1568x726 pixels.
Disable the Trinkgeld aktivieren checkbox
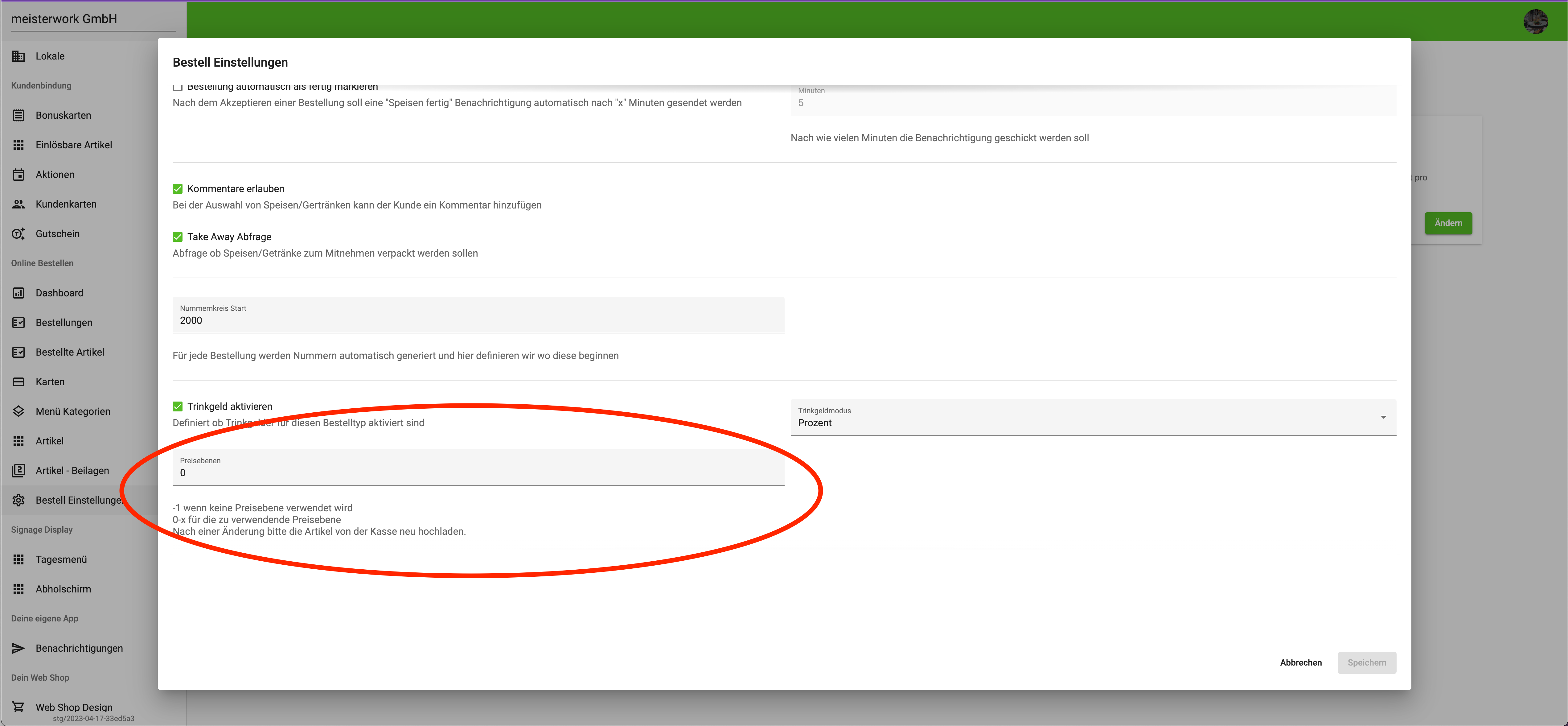pyautogui.click(x=178, y=406)
